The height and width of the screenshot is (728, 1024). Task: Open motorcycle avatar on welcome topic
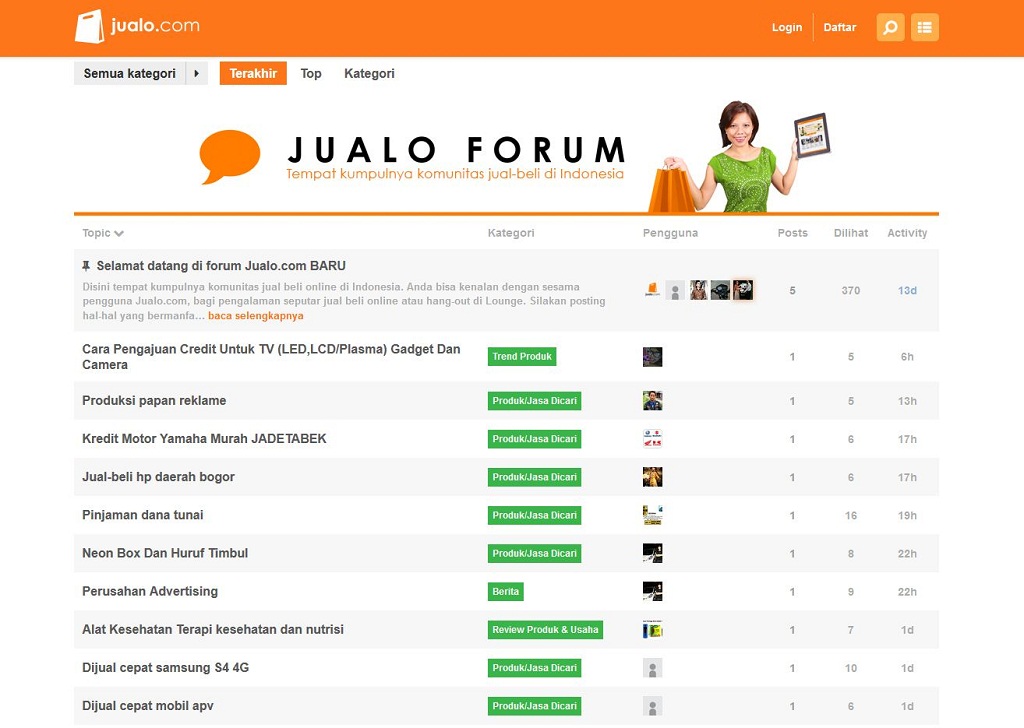coord(720,290)
